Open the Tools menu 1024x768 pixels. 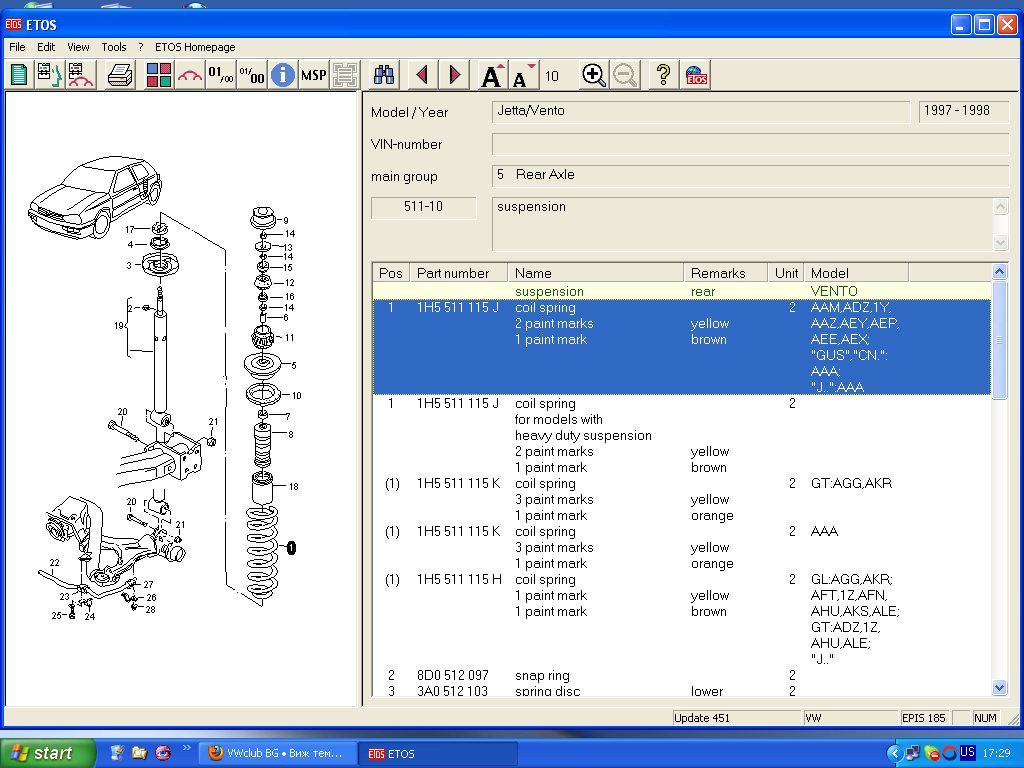click(114, 47)
